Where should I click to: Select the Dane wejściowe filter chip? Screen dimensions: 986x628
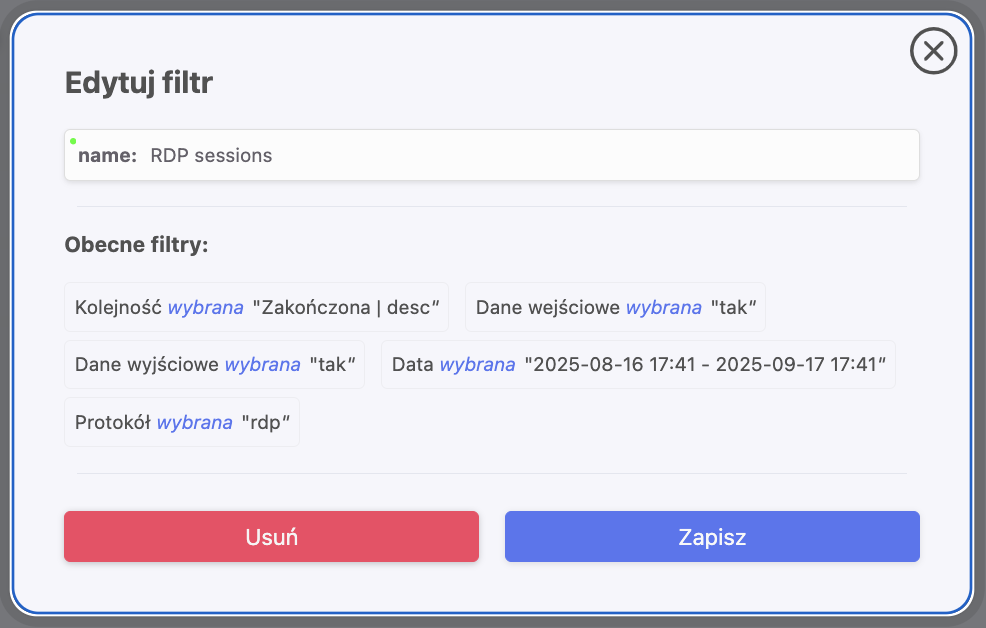[615, 307]
